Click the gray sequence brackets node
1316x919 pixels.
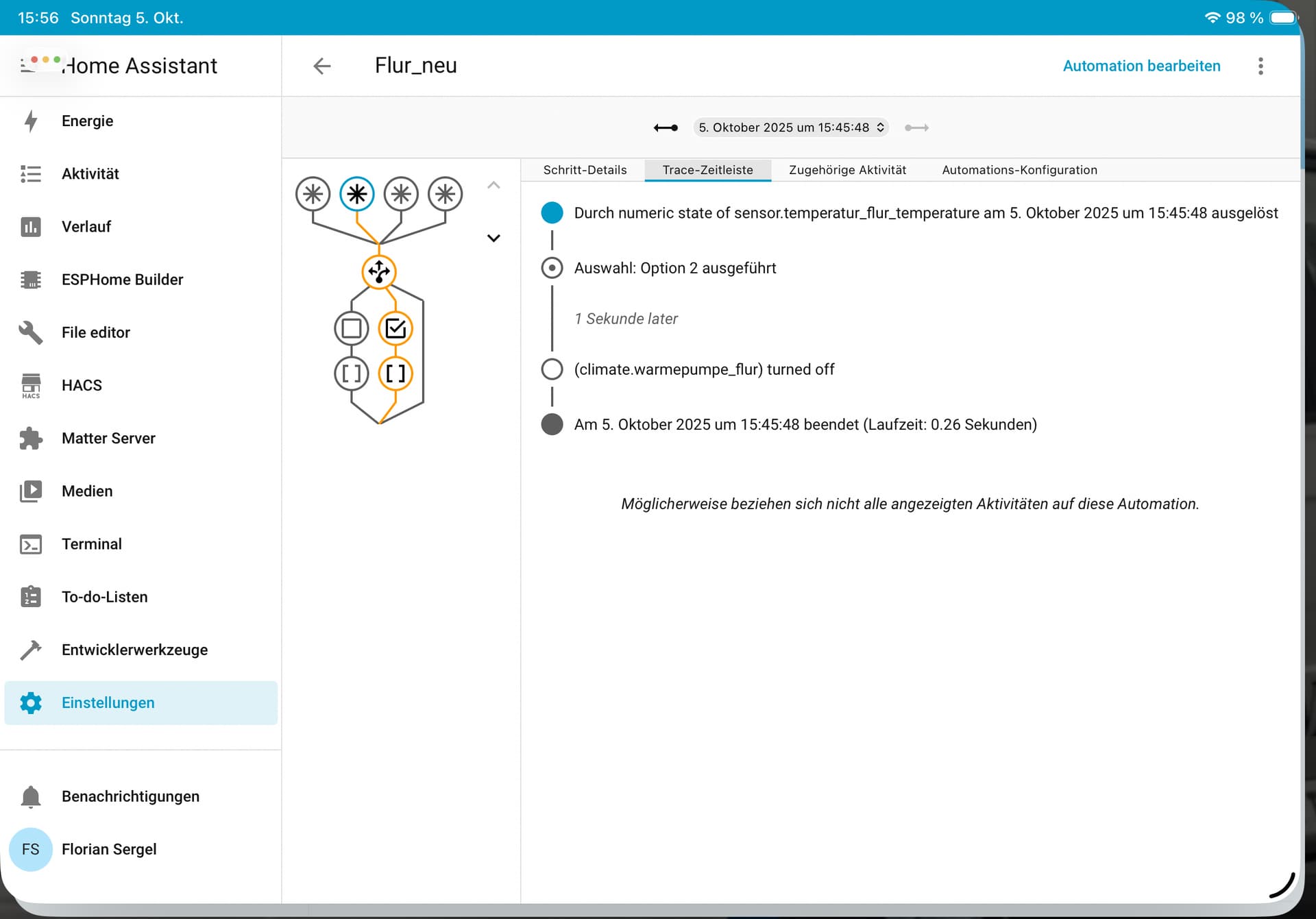pos(351,373)
